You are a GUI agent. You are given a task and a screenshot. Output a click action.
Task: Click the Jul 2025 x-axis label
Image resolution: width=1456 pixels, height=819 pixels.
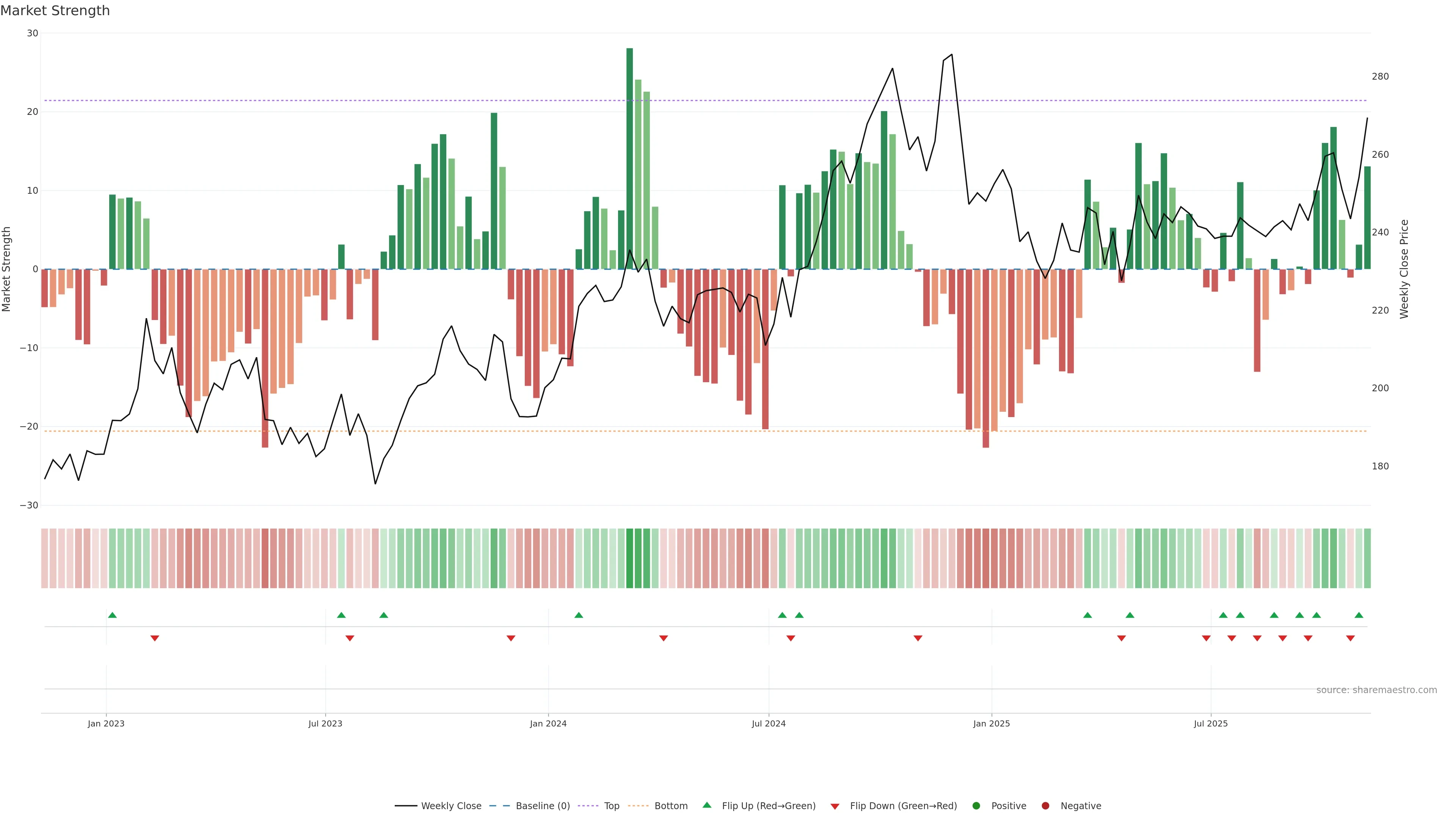click(1211, 724)
